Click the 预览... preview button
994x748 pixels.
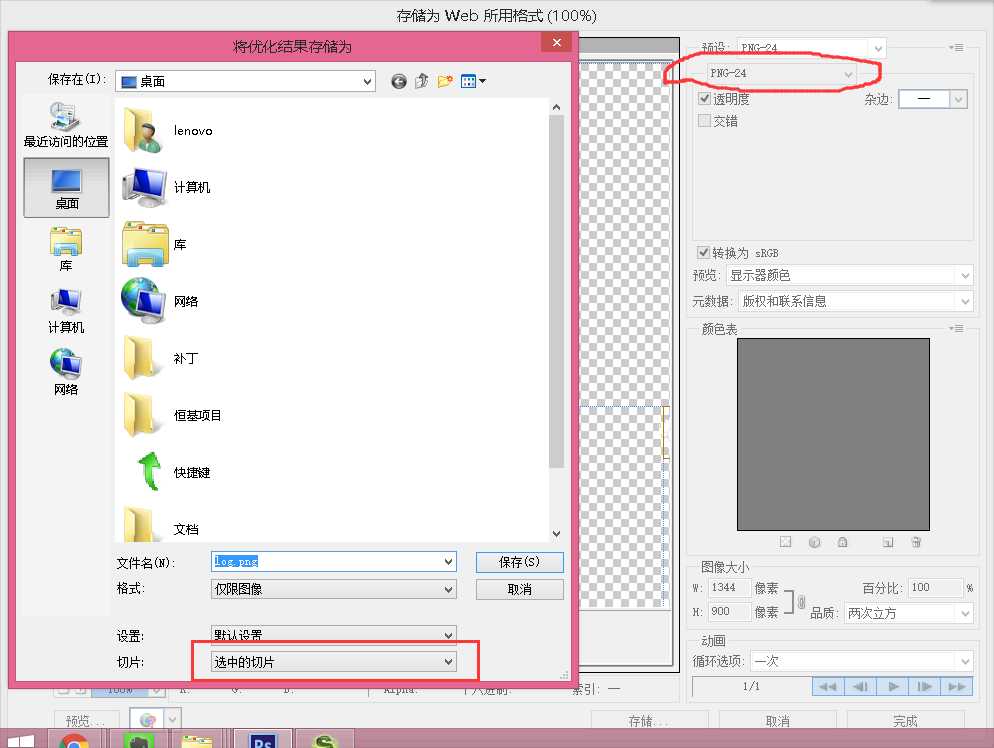click(85, 721)
